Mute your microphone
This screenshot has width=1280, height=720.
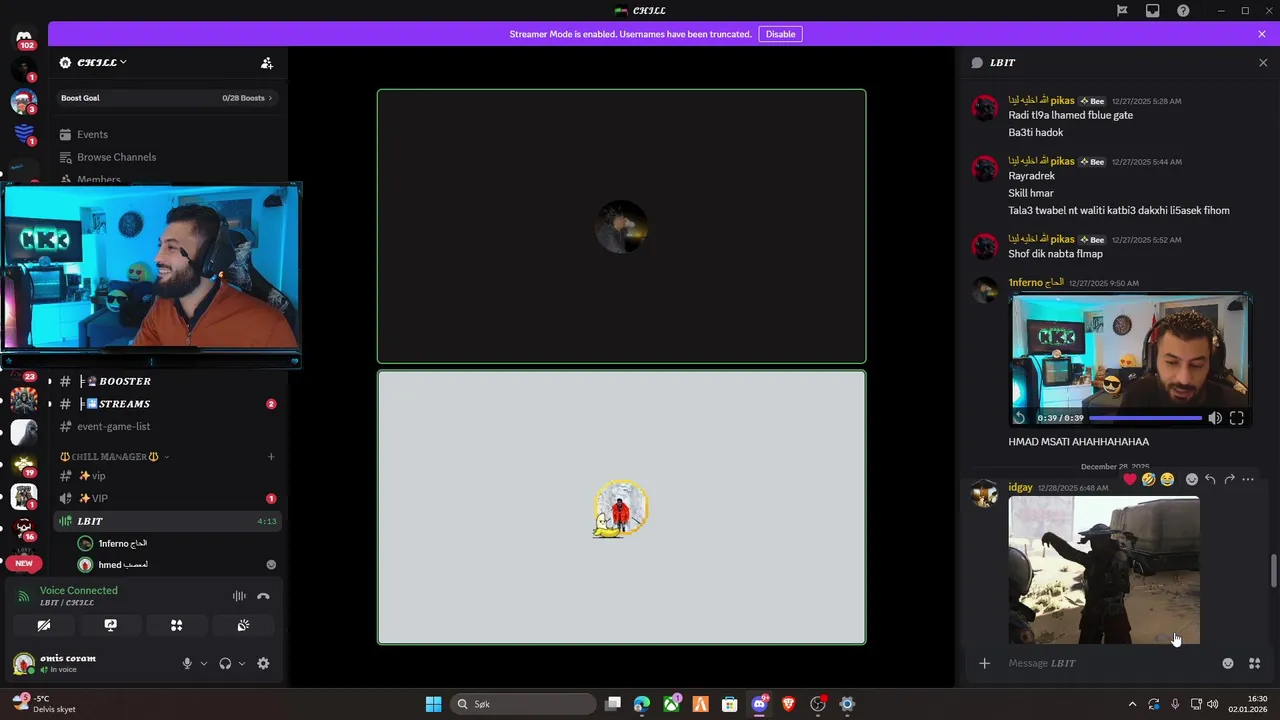point(187,663)
